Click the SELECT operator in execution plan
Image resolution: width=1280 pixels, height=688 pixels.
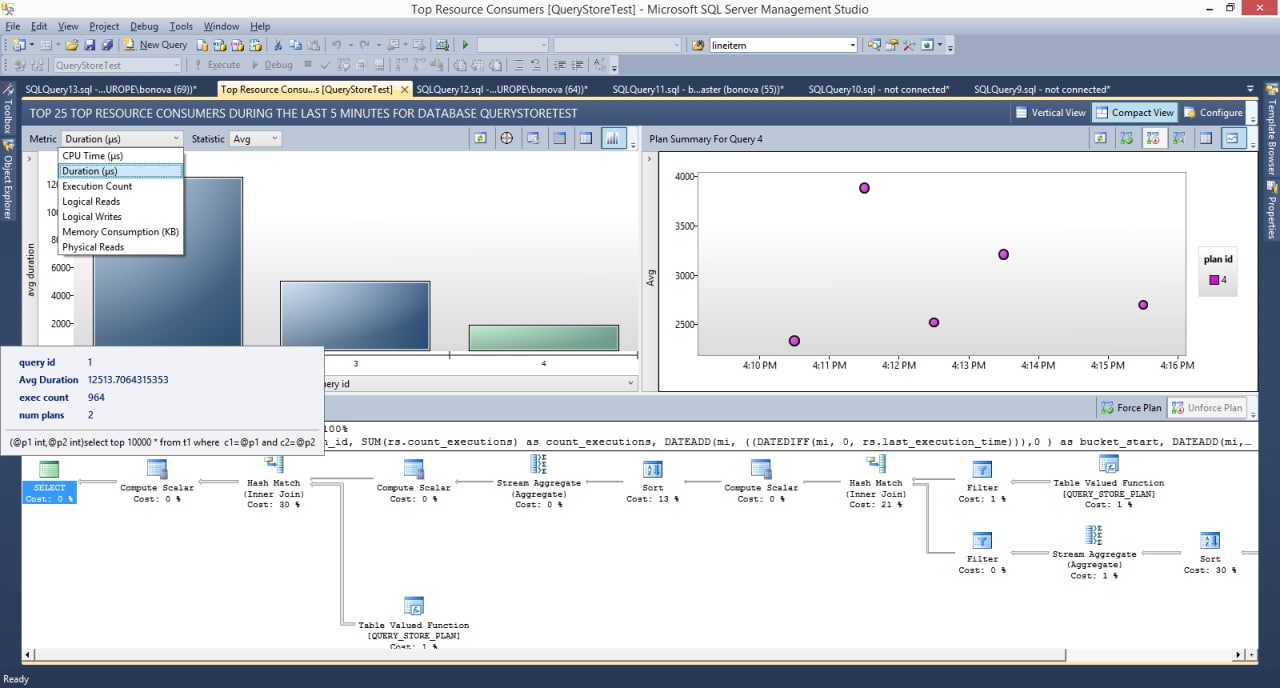click(x=49, y=481)
